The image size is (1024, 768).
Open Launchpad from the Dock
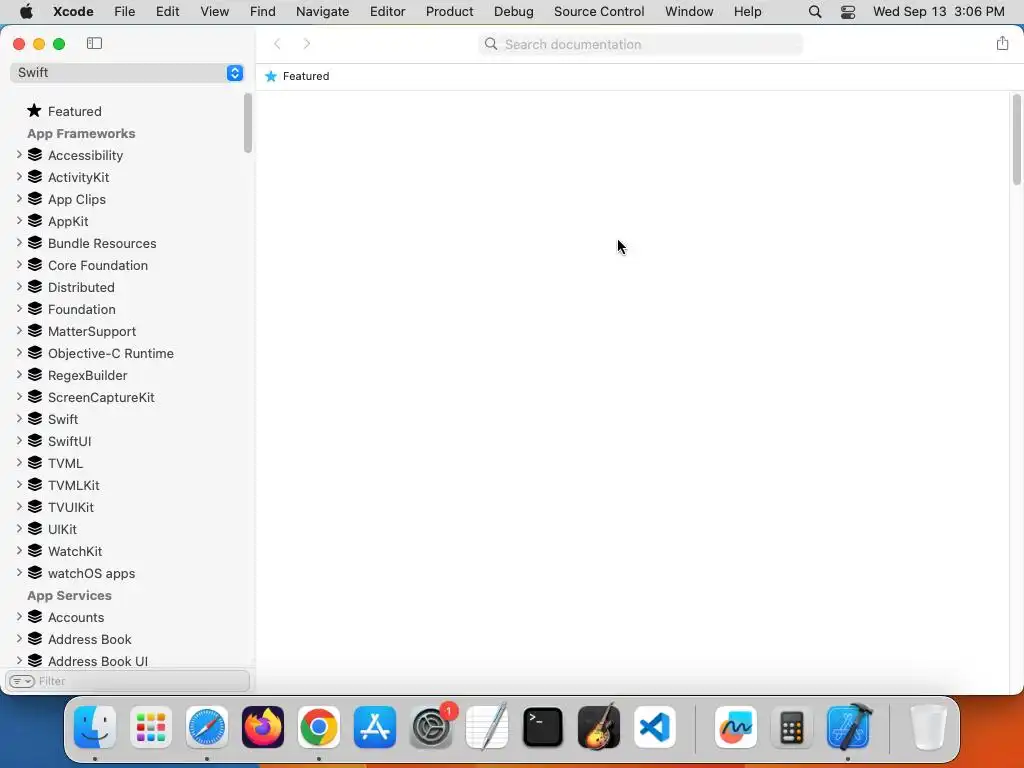pyautogui.click(x=151, y=727)
